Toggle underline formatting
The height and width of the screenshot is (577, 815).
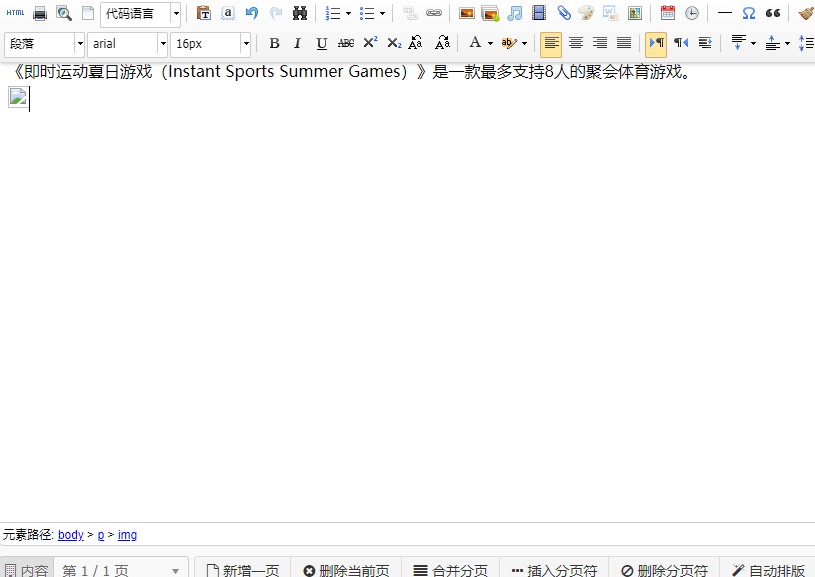322,44
